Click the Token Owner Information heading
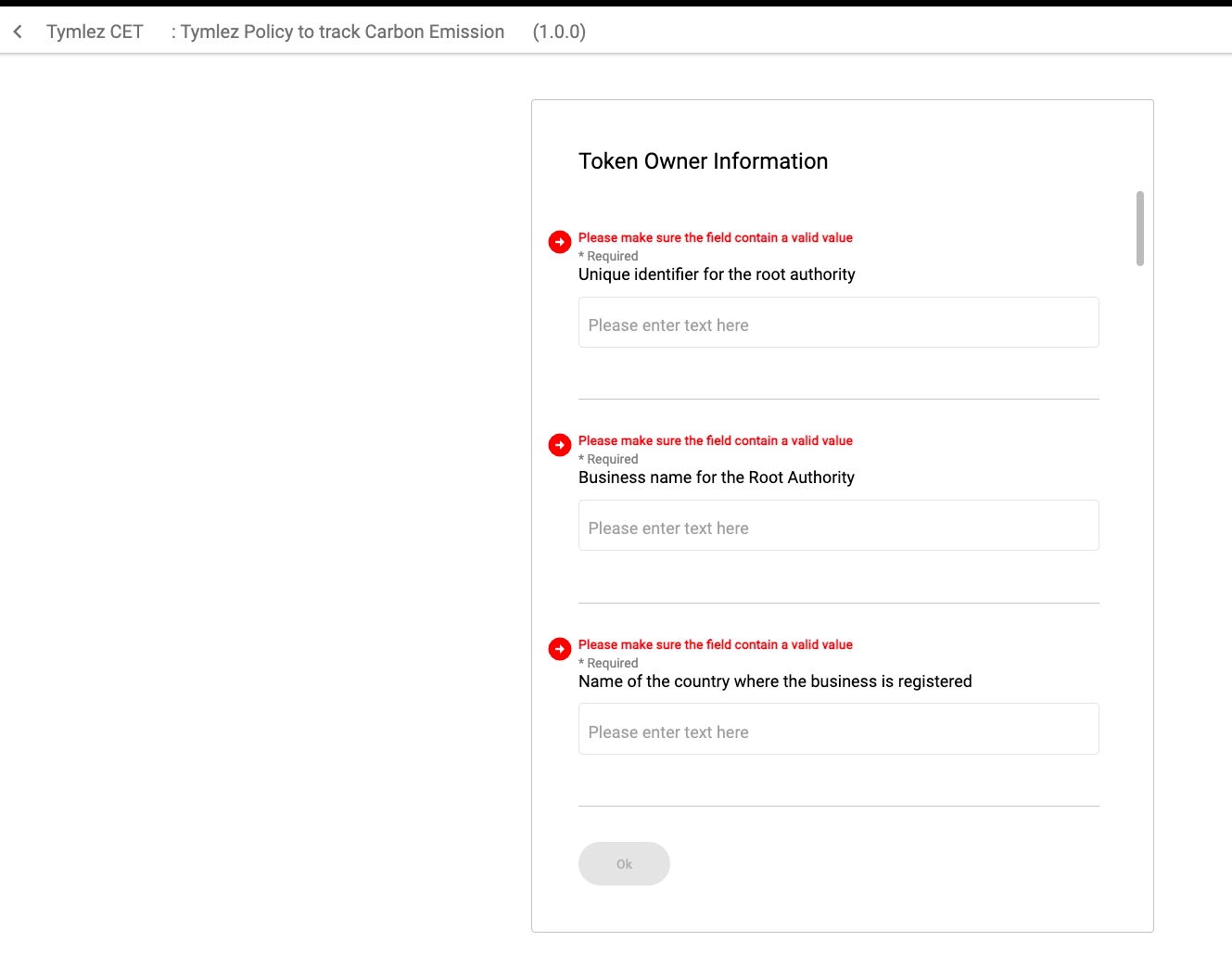 (703, 161)
